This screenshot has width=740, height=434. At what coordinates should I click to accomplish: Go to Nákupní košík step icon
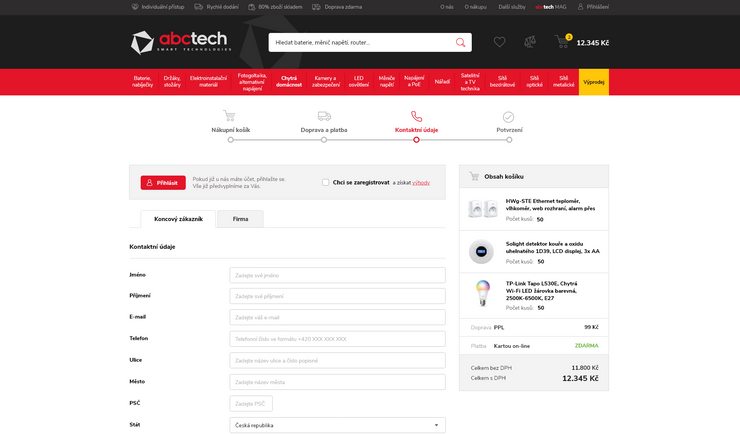coord(230,116)
